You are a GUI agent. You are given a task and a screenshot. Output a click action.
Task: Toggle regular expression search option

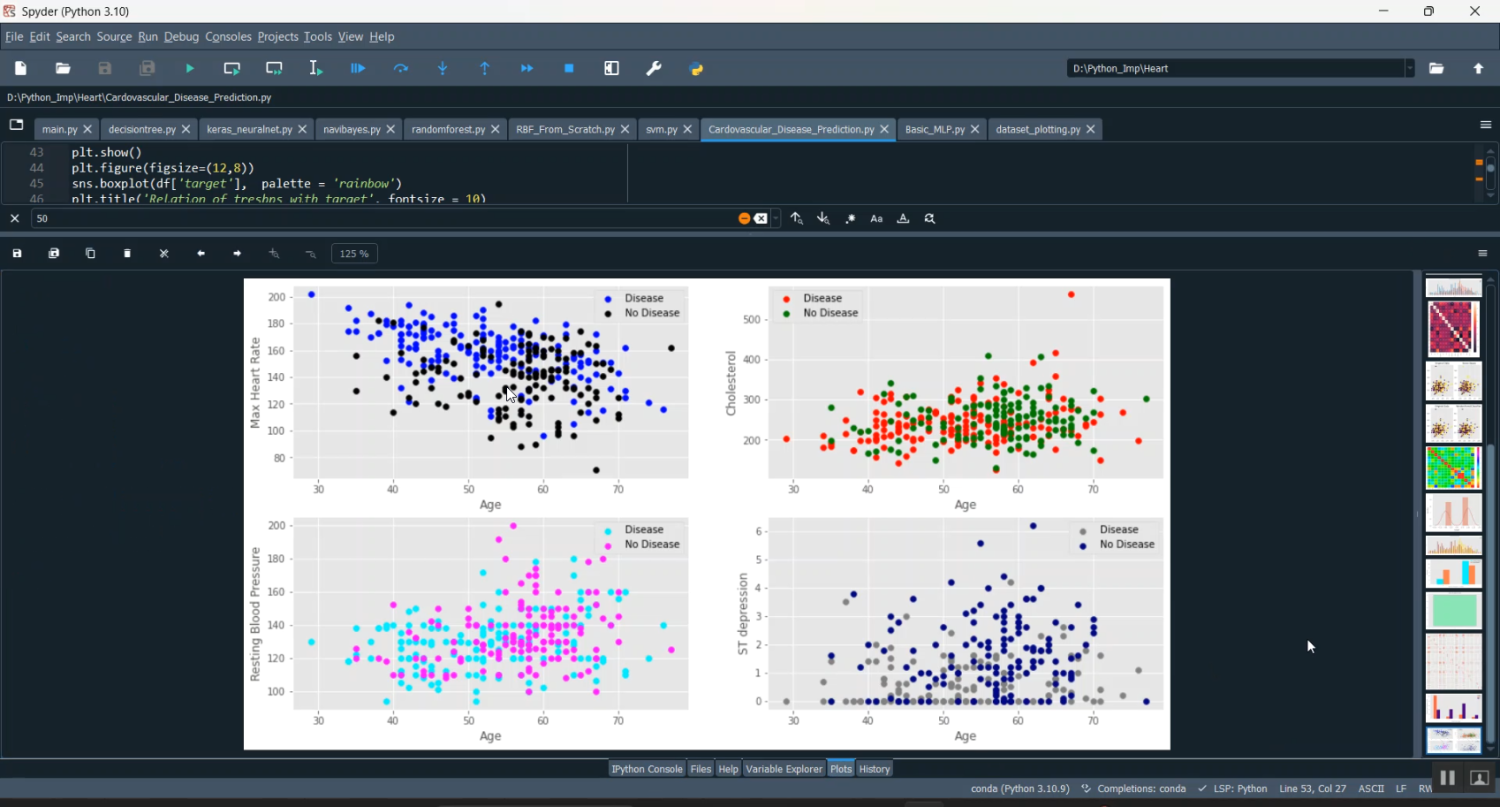pyautogui.click(x=850, y=218)
